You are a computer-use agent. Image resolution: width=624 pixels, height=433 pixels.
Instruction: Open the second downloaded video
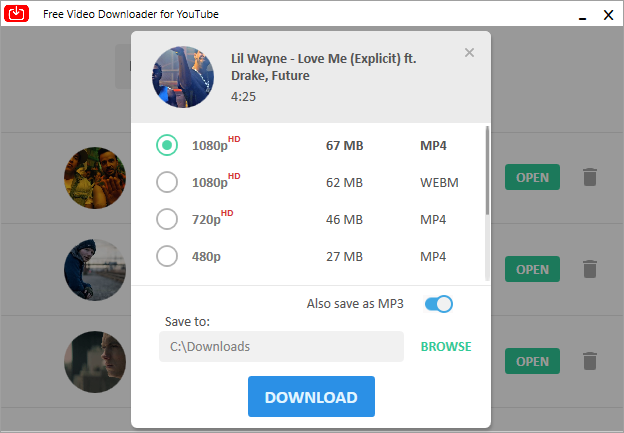click(532, 269)
